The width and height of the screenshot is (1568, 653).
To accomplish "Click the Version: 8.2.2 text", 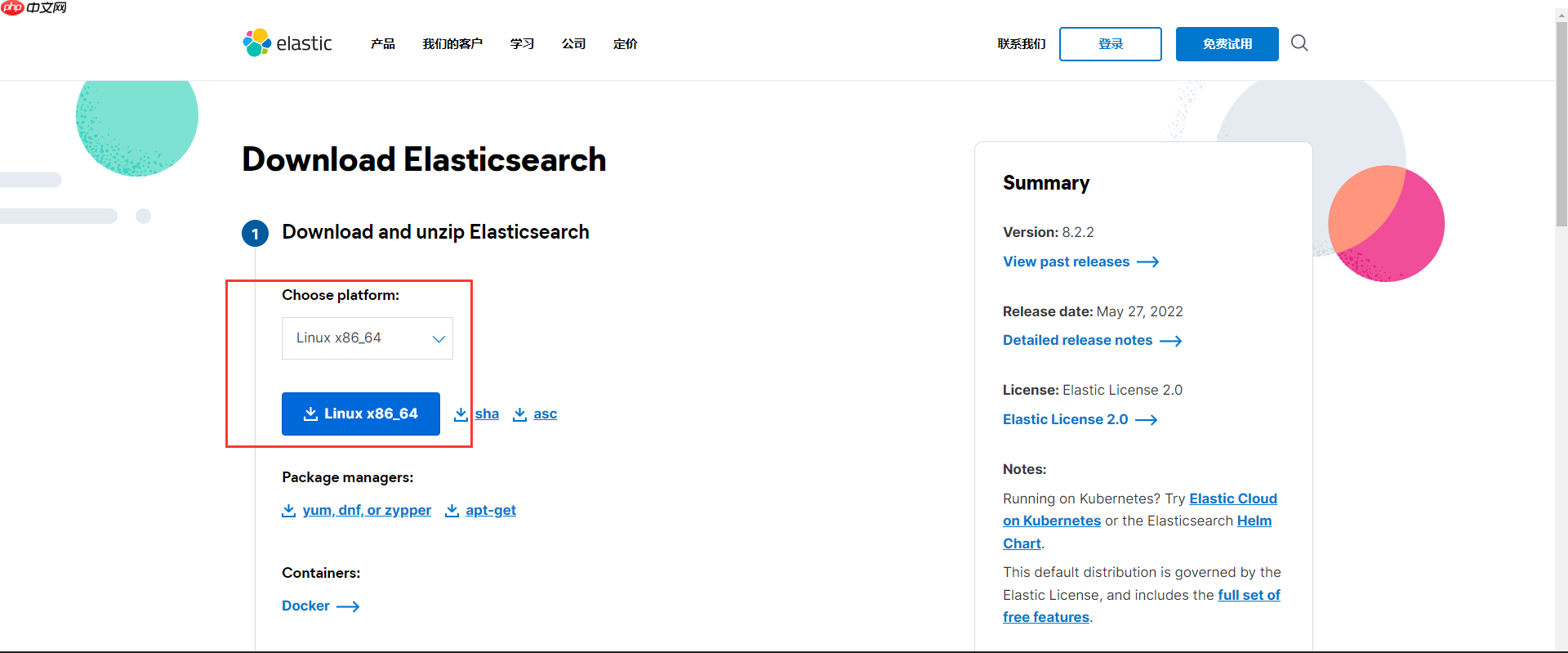I will tap(1049, 233).
